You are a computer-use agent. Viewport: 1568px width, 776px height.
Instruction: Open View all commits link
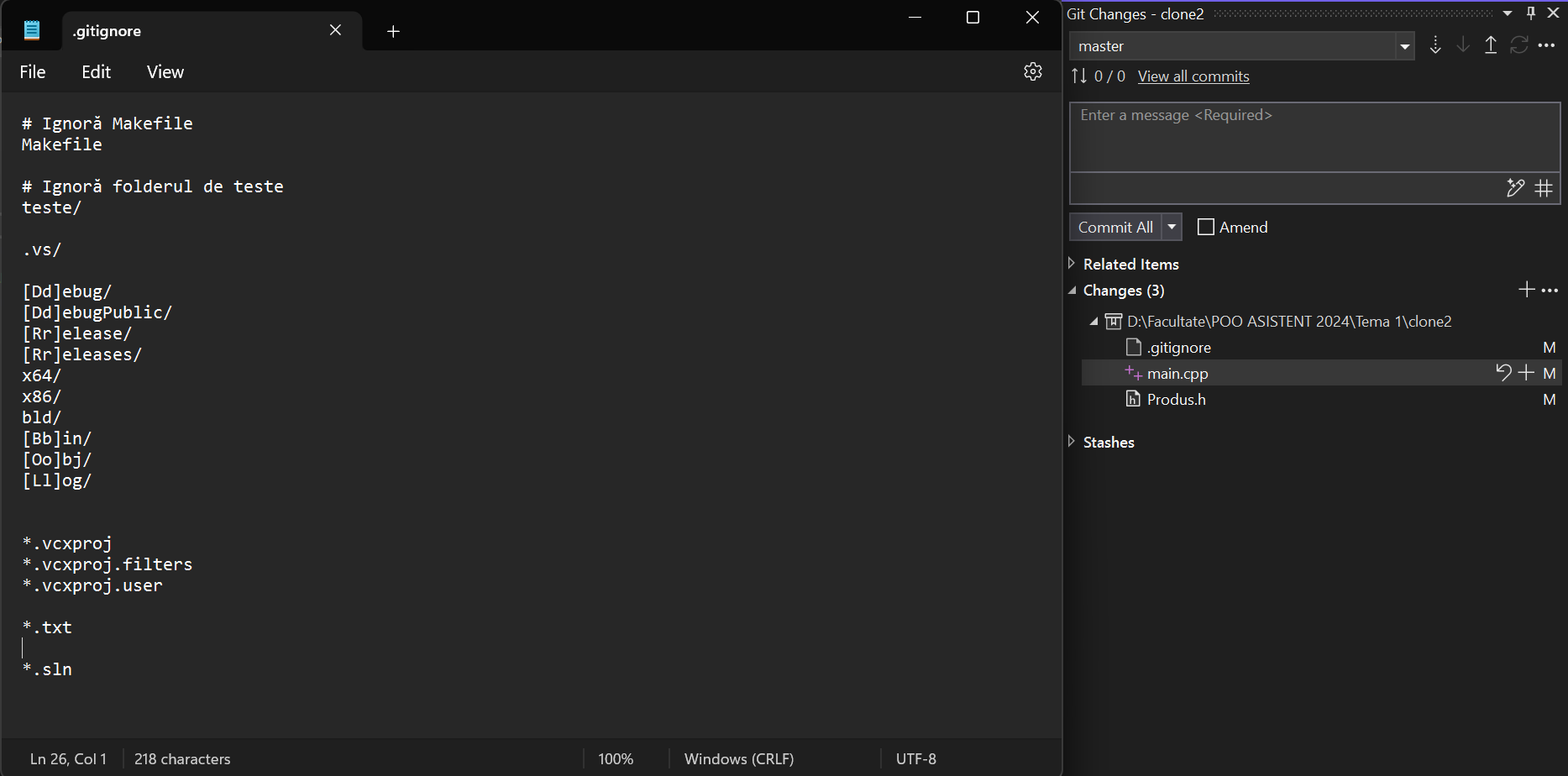coord(1193,76)
